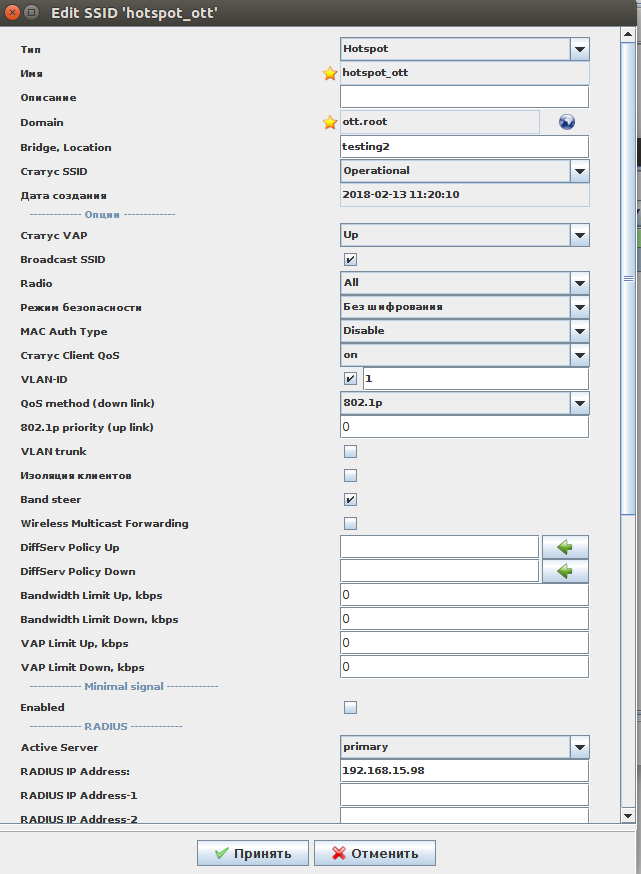Open the Тип dropdown showing Hotspot
The image size is (641, 874).
pyautogui.click(x=579, y=48)
